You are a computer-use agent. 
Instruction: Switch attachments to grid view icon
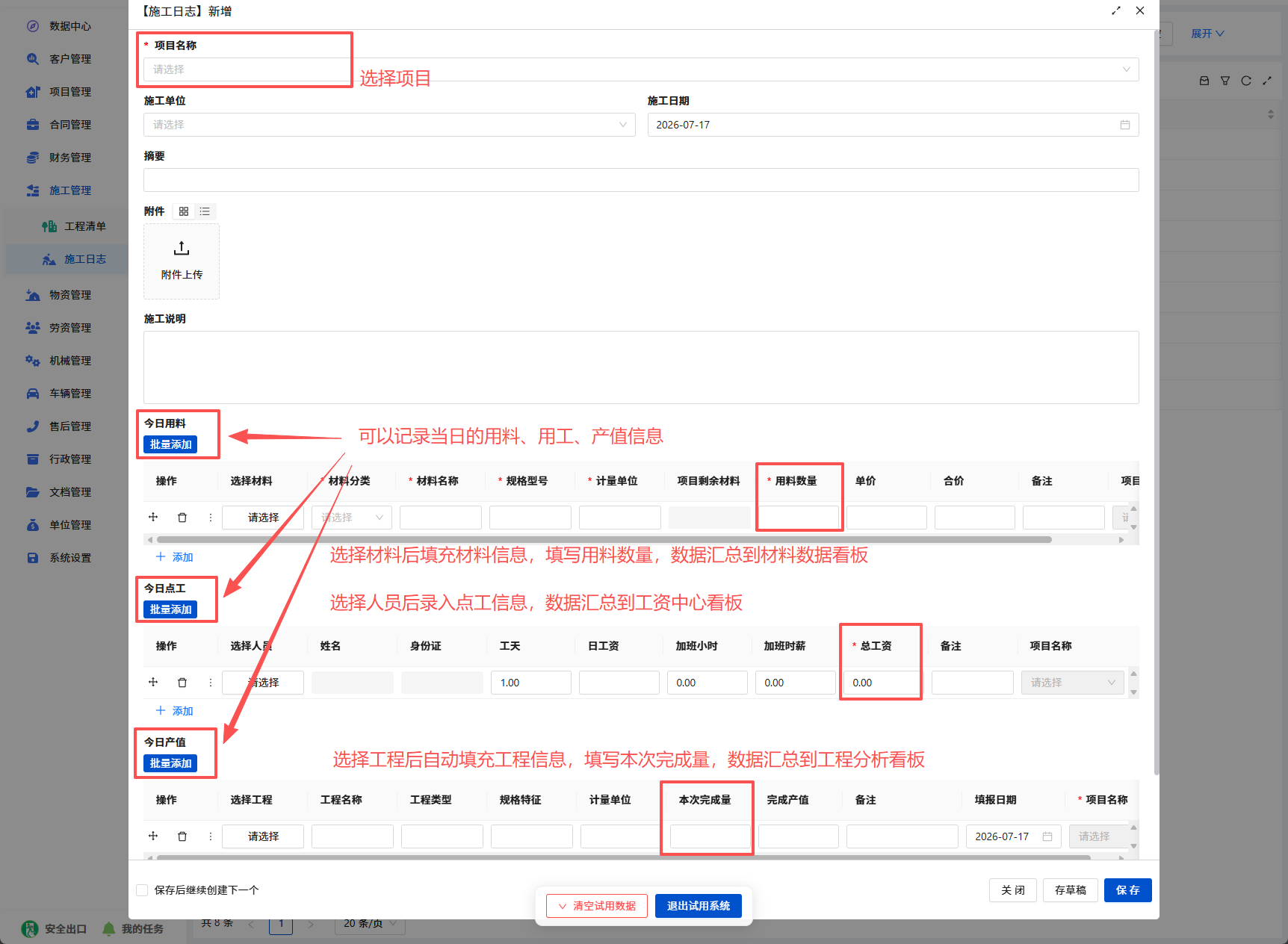pos(184,211)
